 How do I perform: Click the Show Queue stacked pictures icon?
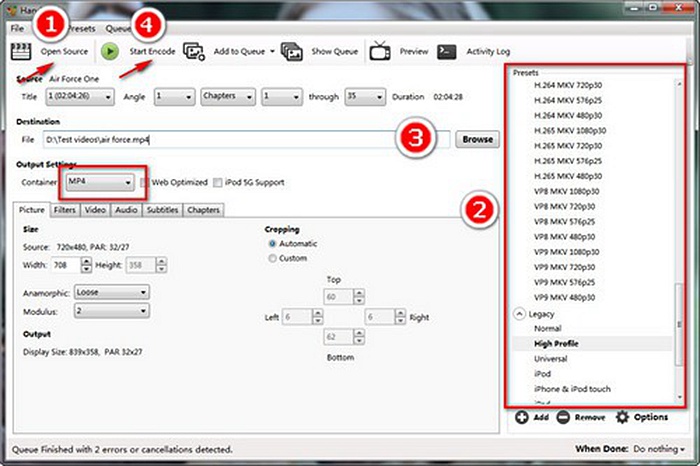click(x=292, y=51)
